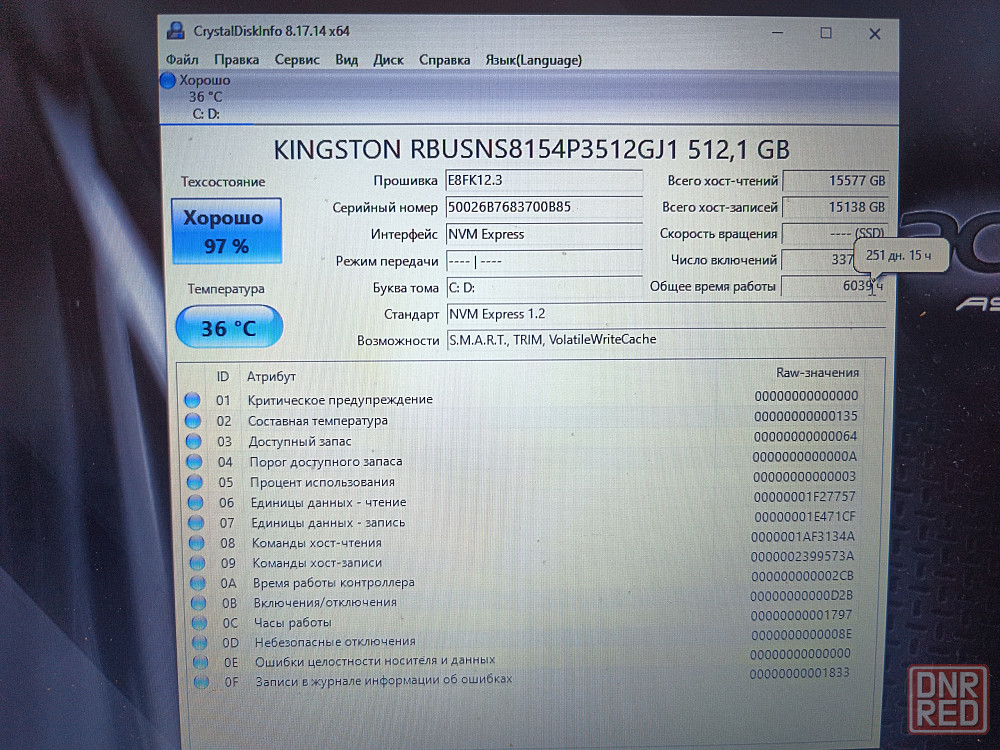This screenshot has height=750, width=1000.
Task: Click the NVM Express interface field
Action: point(543,234)
